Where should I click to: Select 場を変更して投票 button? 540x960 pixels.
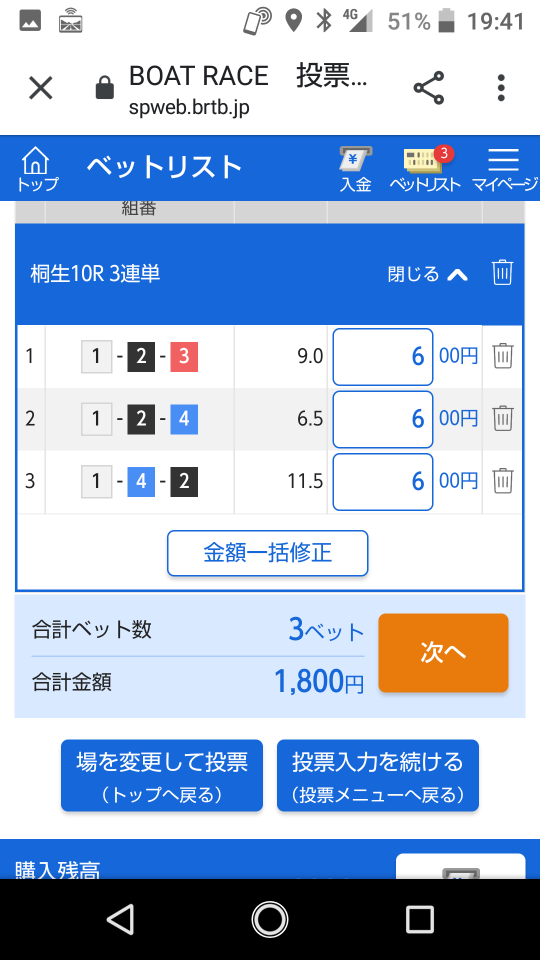(162, 775)
